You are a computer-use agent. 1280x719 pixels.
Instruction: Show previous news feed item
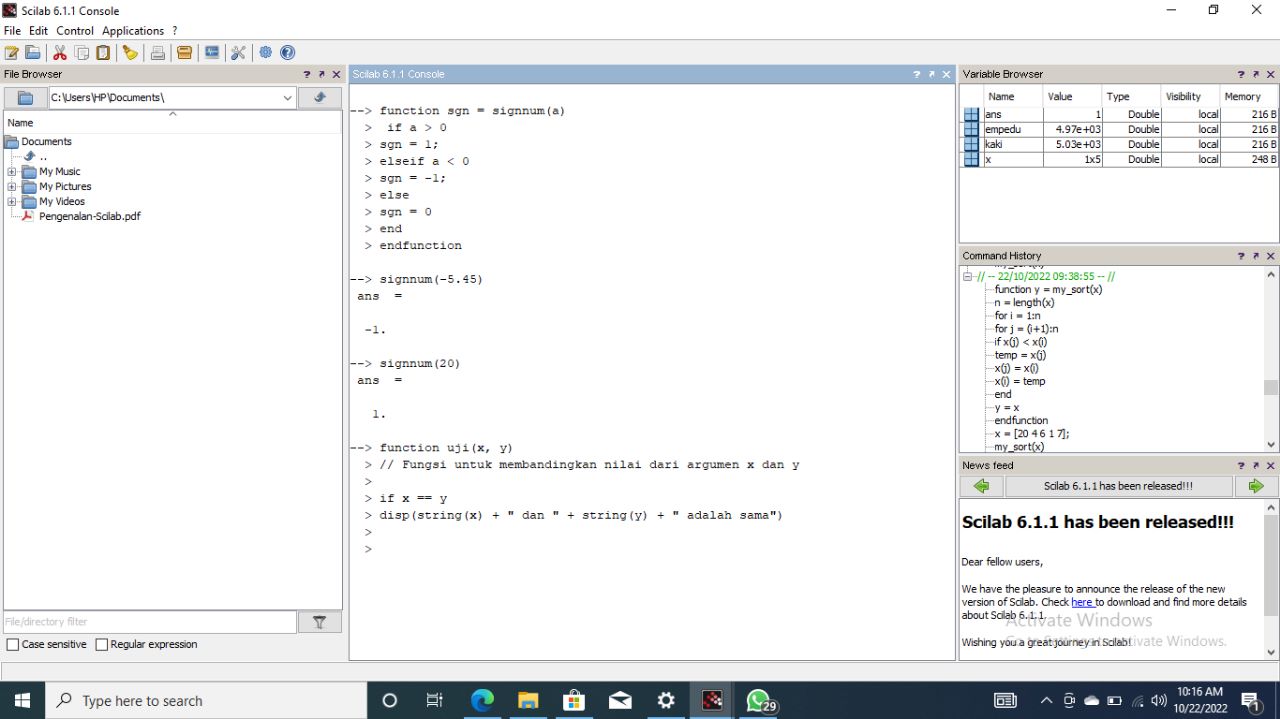pyautogui.click(x=981, y=486)
